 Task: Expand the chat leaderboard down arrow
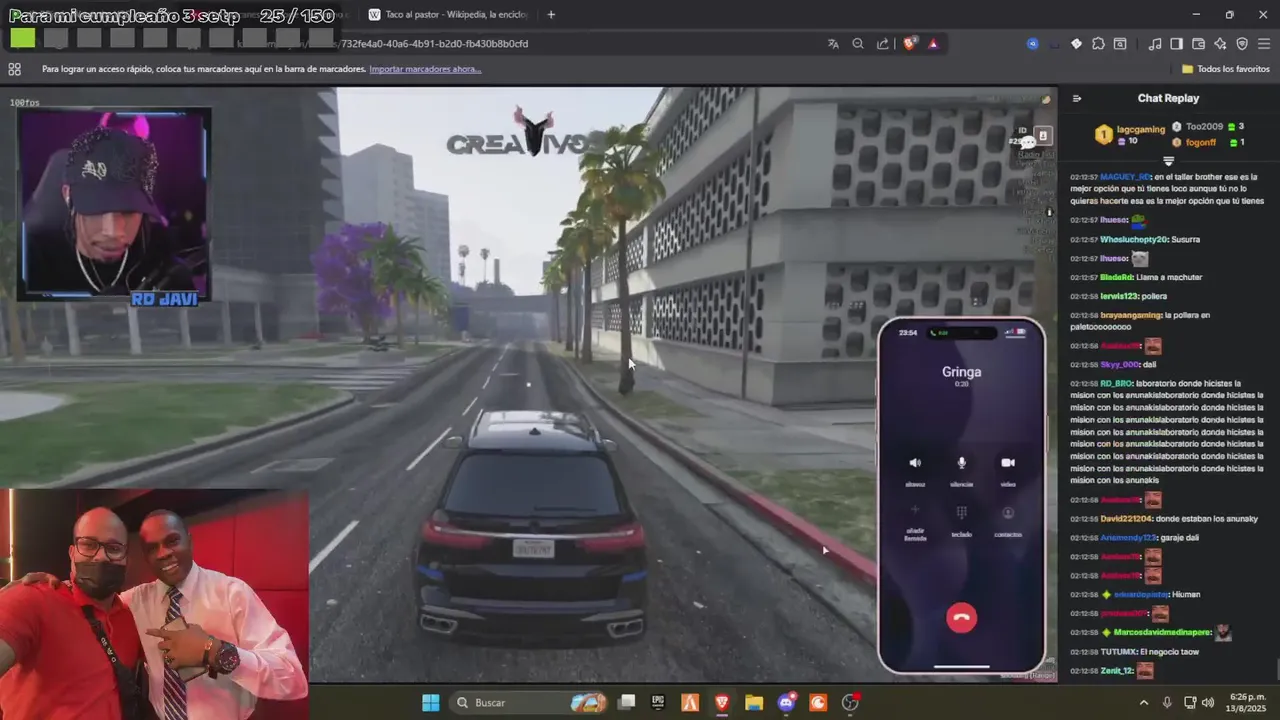coord(1168,161)
